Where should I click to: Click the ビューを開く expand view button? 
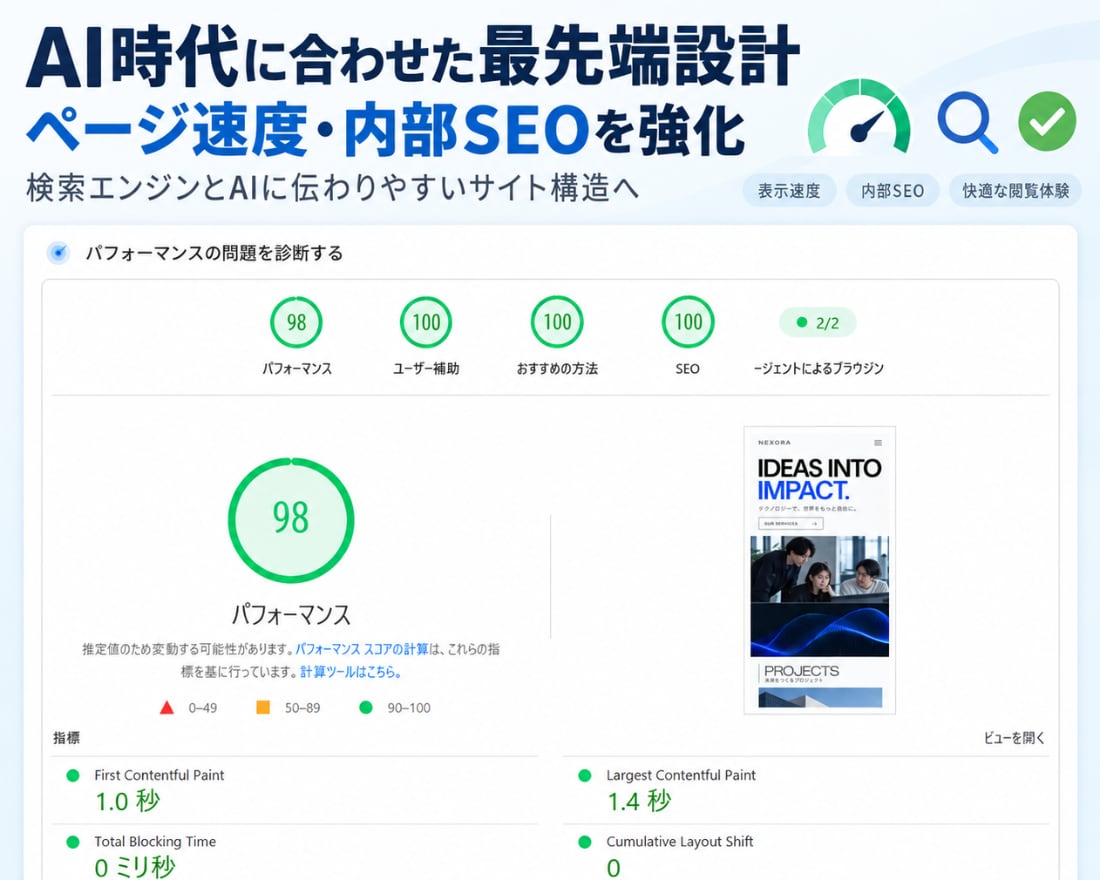tap(1014, 738)
